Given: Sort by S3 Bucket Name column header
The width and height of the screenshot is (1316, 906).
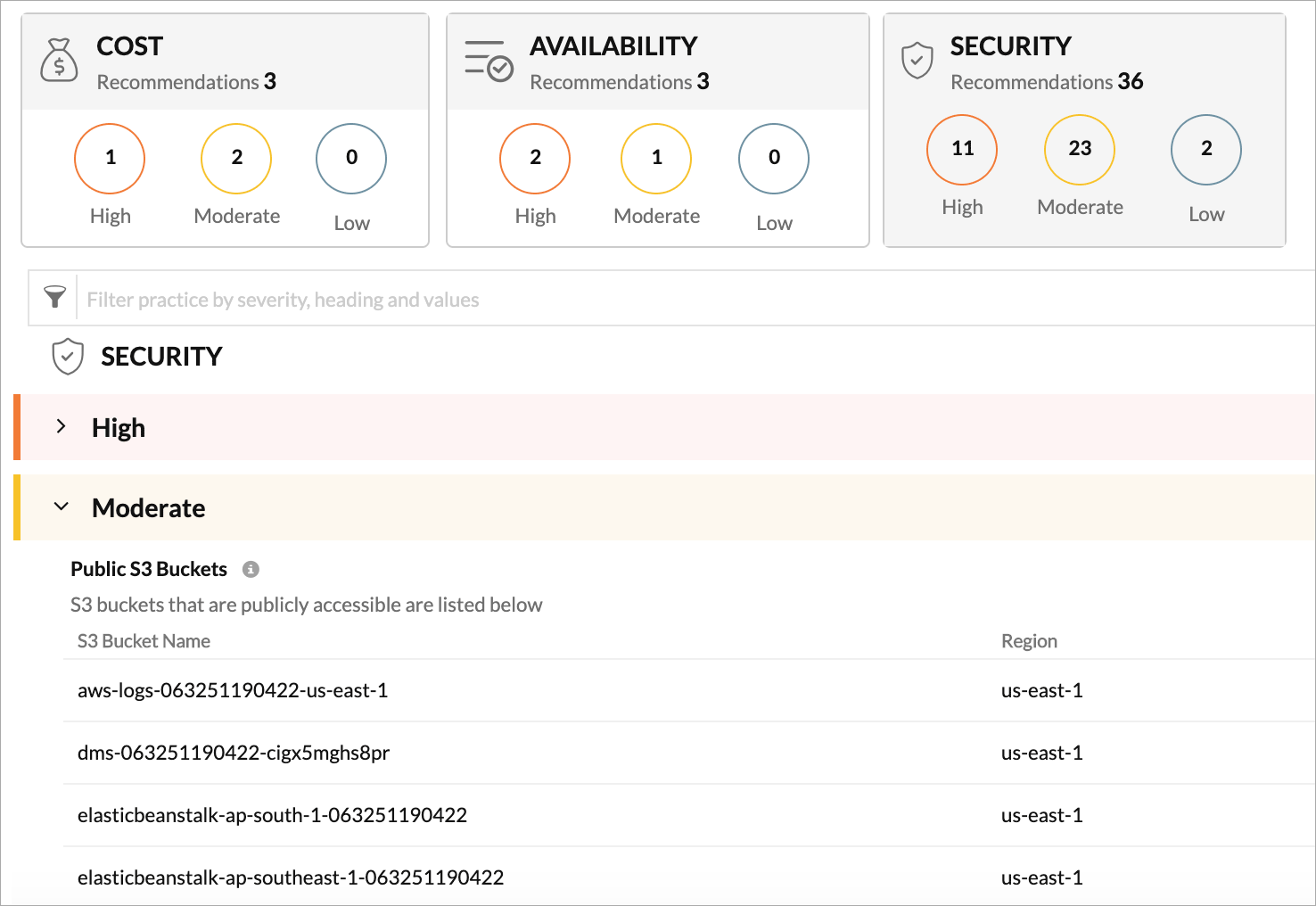Looking at the screenshot, I should tap(144, 641).
